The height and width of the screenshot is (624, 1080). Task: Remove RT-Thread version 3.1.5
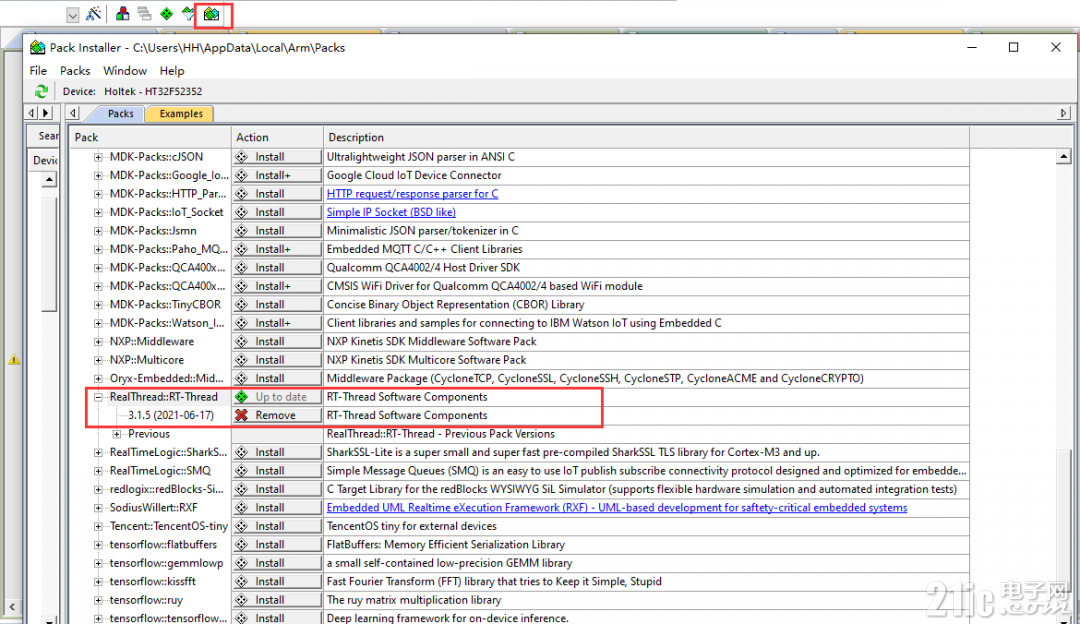click(x=278, y=415)
